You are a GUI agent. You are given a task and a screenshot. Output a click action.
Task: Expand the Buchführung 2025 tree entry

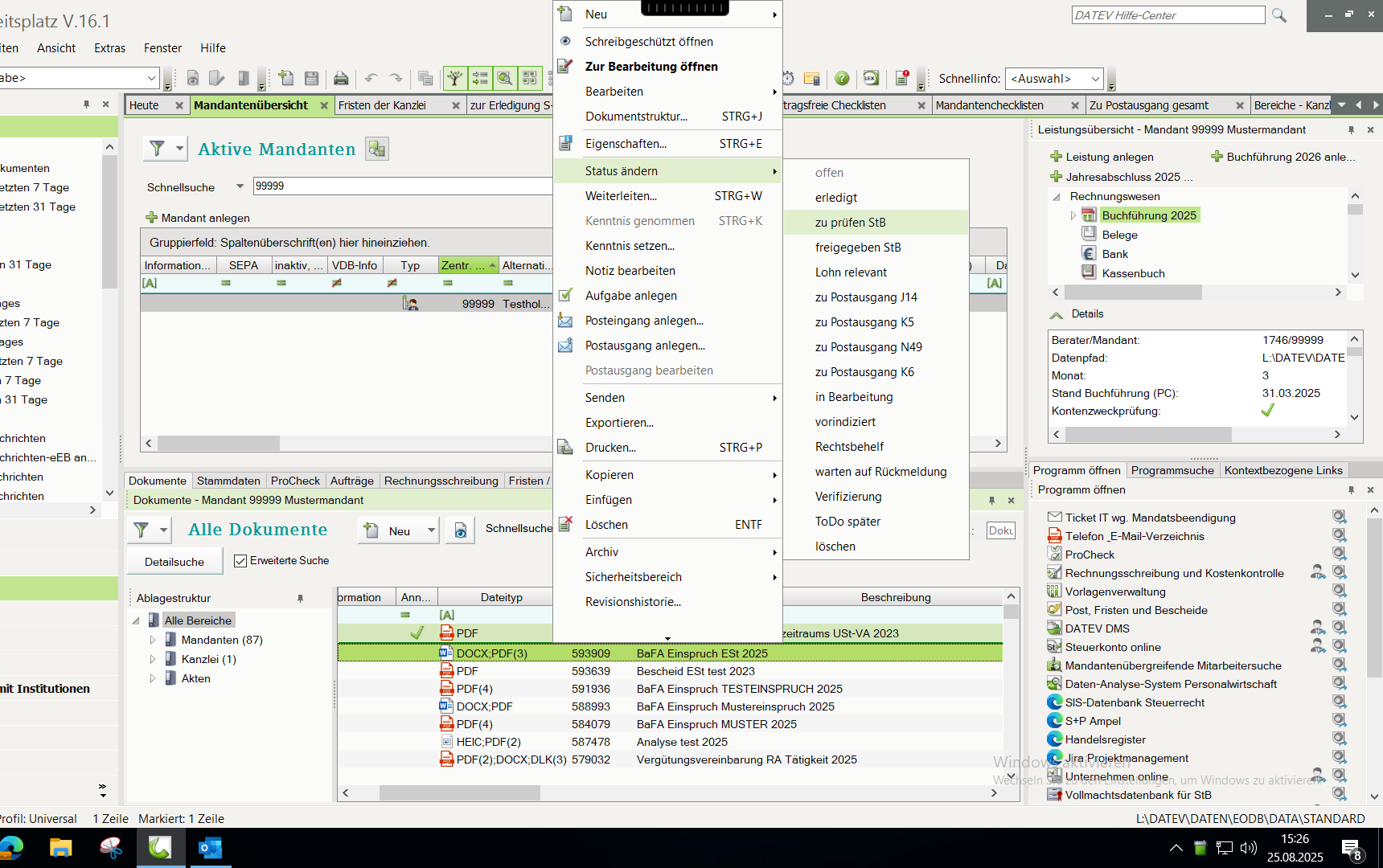tap(1073, 215)
